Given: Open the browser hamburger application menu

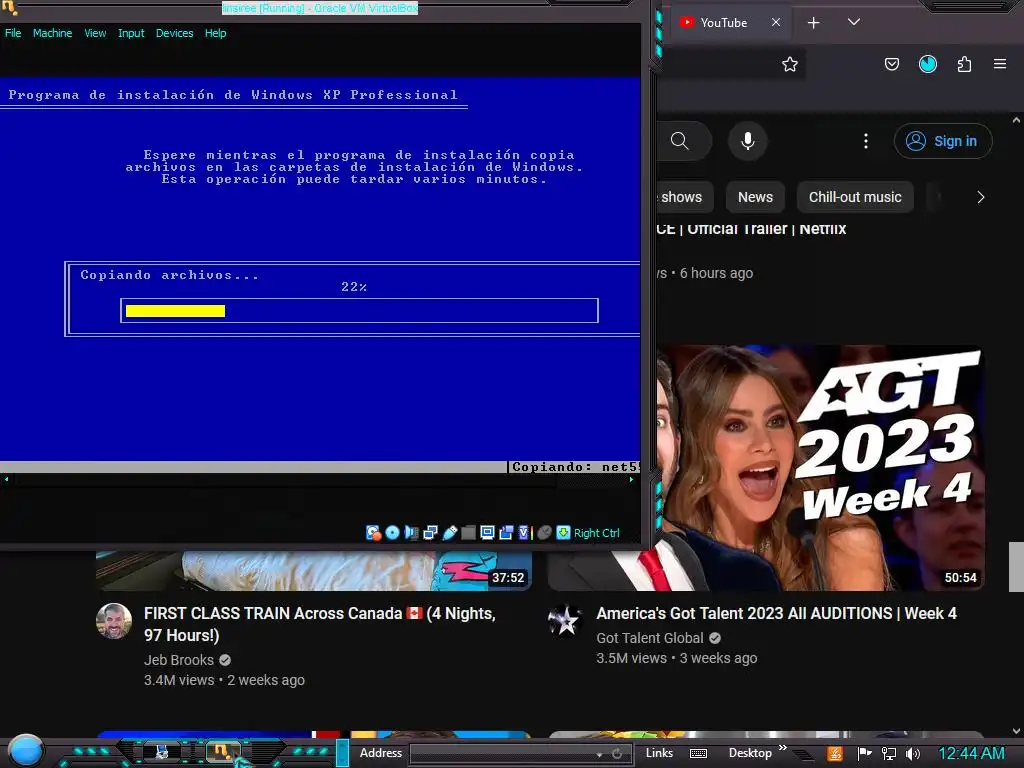Looking at the screenshot, I should point(1000,64).
